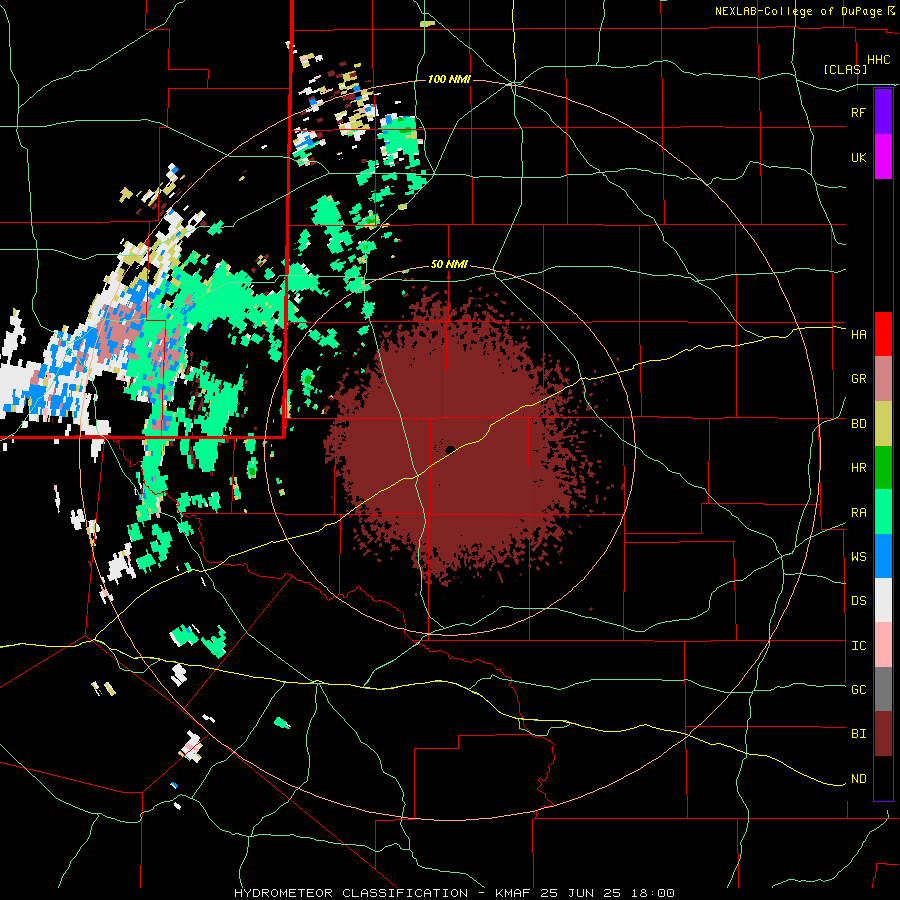Click the light green RA legend swatch
900x900 pixels.
click(x=883, y=512)
